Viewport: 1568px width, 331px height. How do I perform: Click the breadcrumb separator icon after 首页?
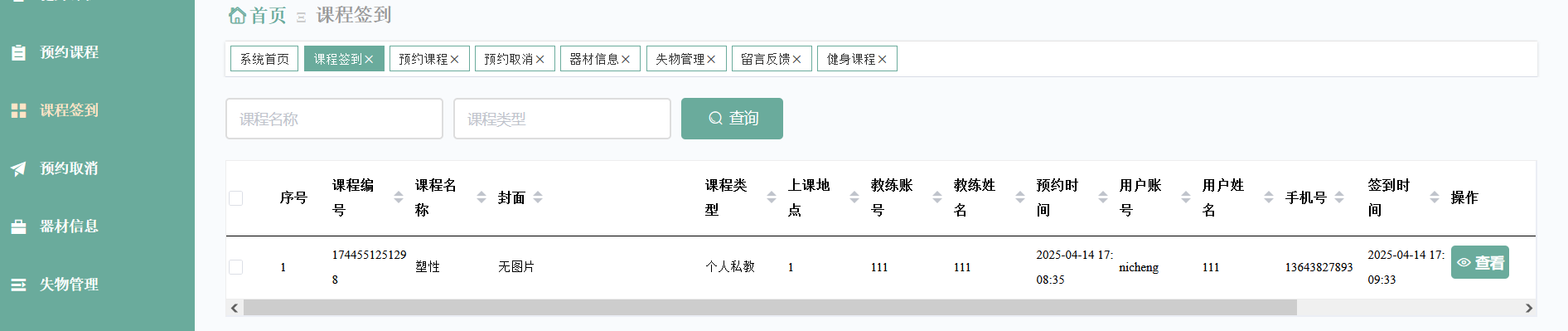tap(301, 17)
